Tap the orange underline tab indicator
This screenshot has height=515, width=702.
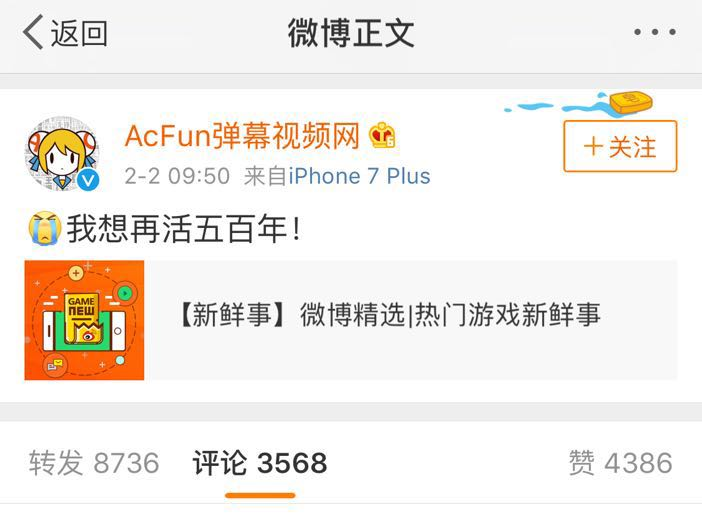coord(260,495)
